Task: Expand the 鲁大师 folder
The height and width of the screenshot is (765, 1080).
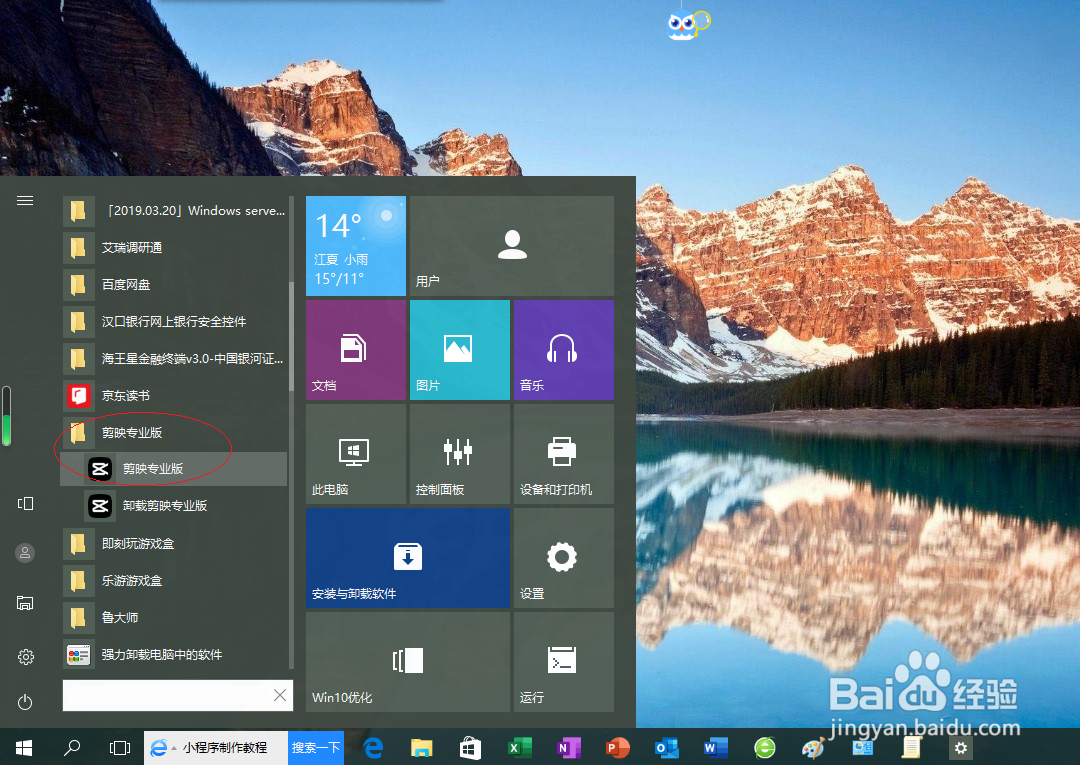Action: [x=174, y=618]
